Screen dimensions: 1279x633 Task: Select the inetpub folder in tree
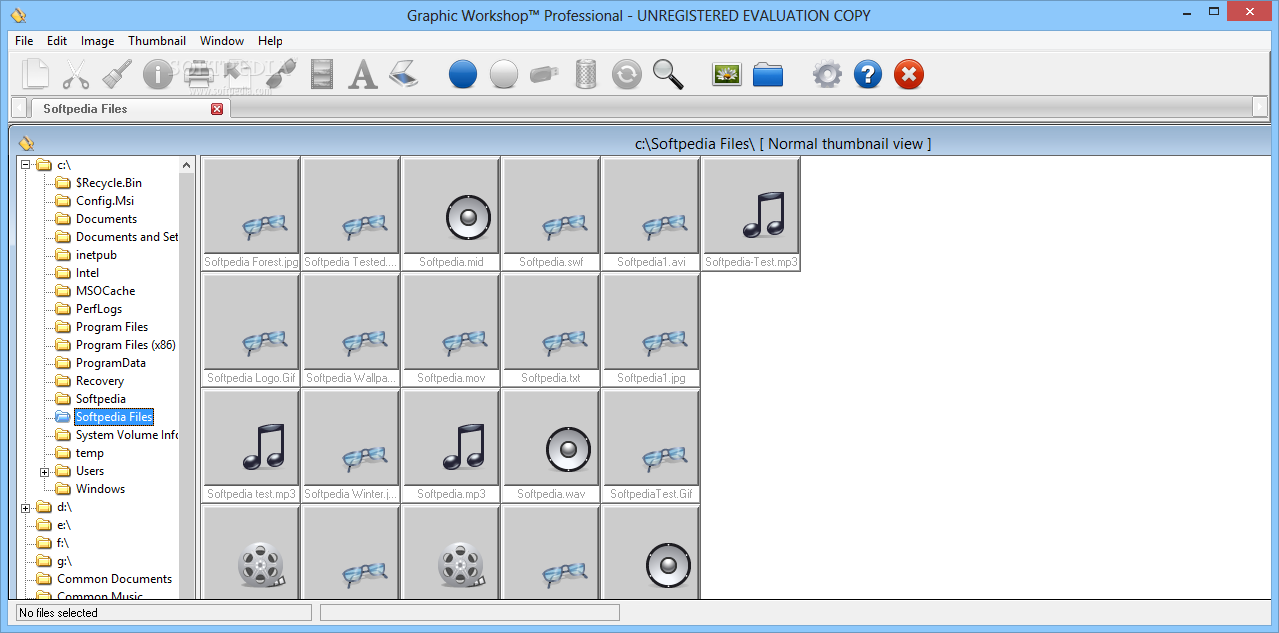point(96,255)
